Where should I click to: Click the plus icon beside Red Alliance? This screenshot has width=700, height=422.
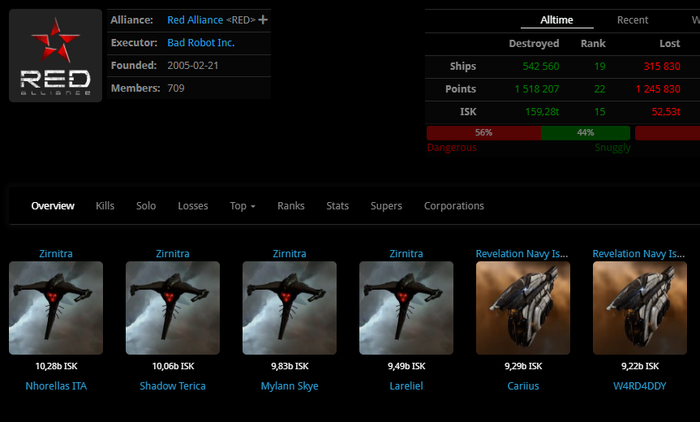(263, 20)
